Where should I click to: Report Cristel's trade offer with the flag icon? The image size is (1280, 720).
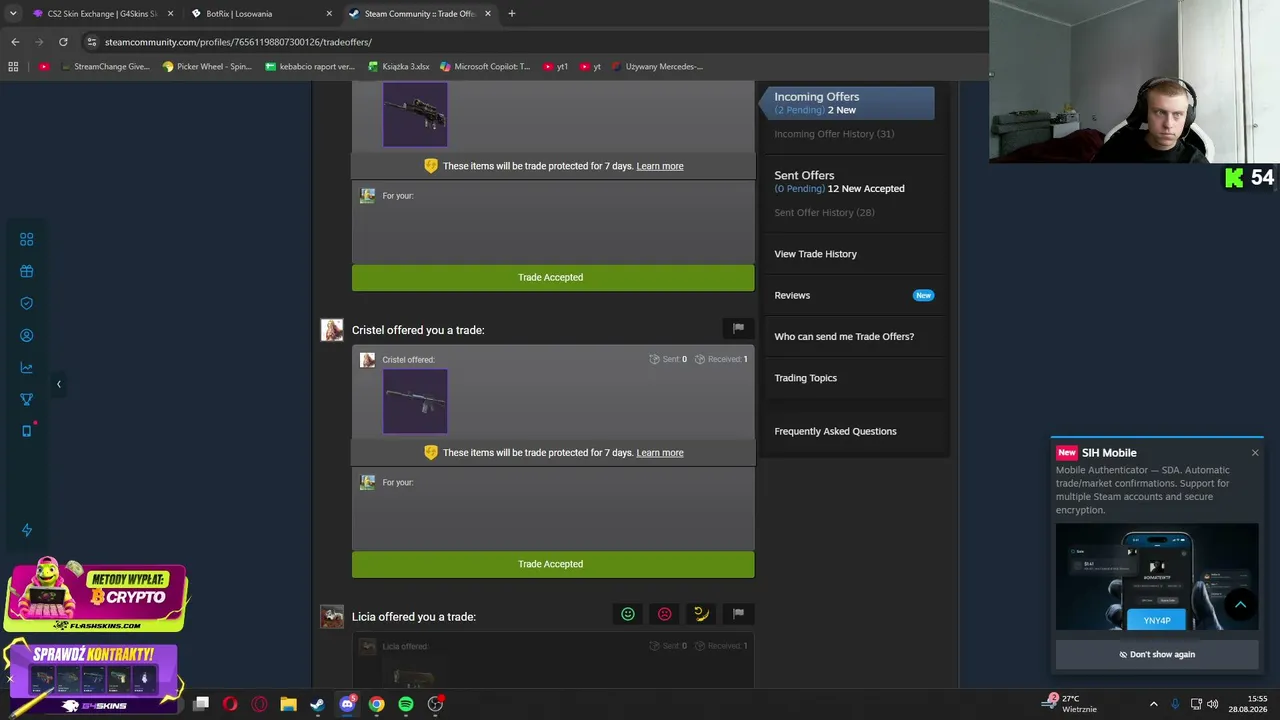click(738, 328)
